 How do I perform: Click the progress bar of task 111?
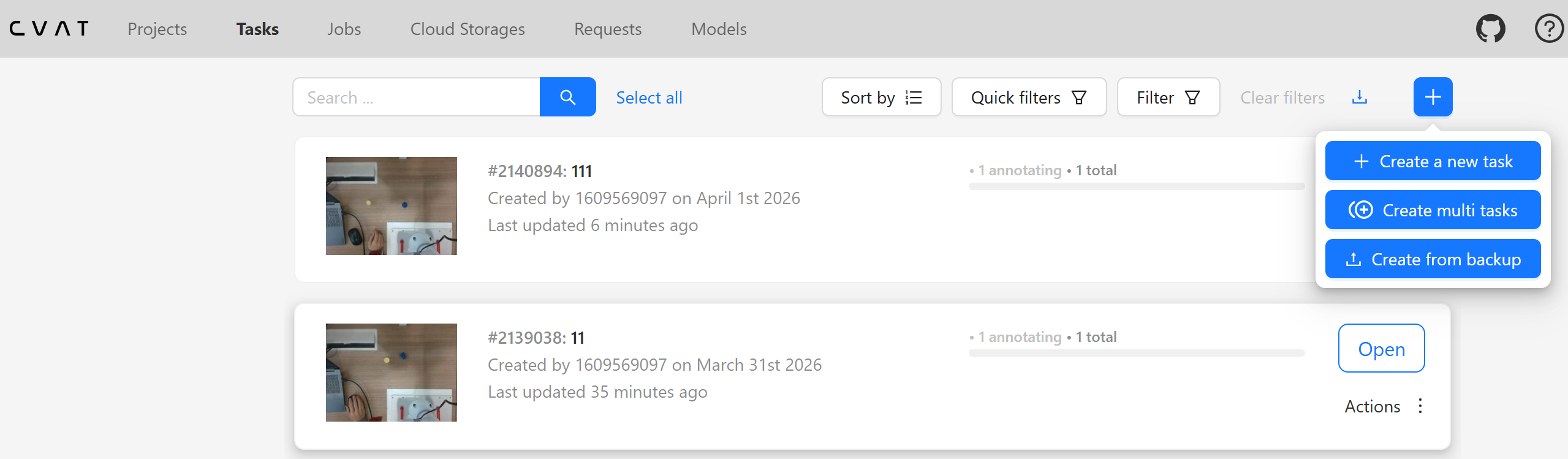point(1137,186)
